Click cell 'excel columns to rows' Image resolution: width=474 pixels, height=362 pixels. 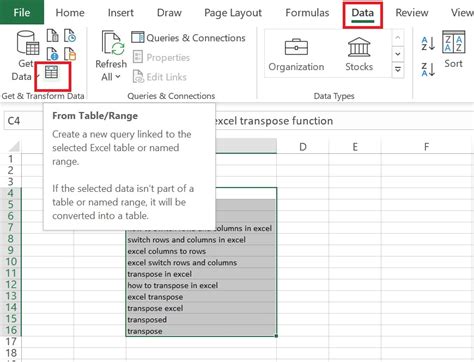[201, 251]
